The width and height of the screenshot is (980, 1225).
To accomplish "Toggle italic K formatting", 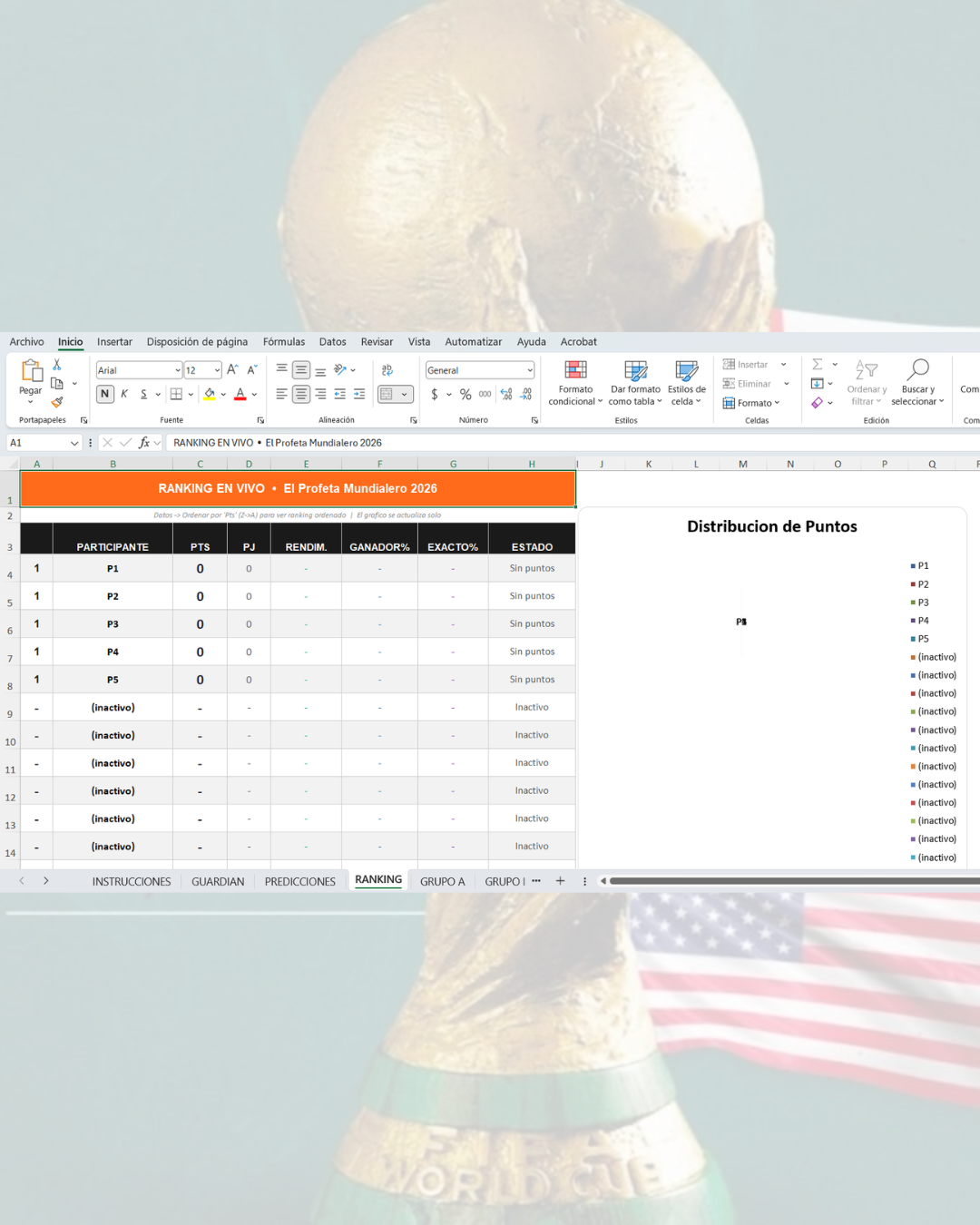I will pyautogui.click(x=124, y=394).
